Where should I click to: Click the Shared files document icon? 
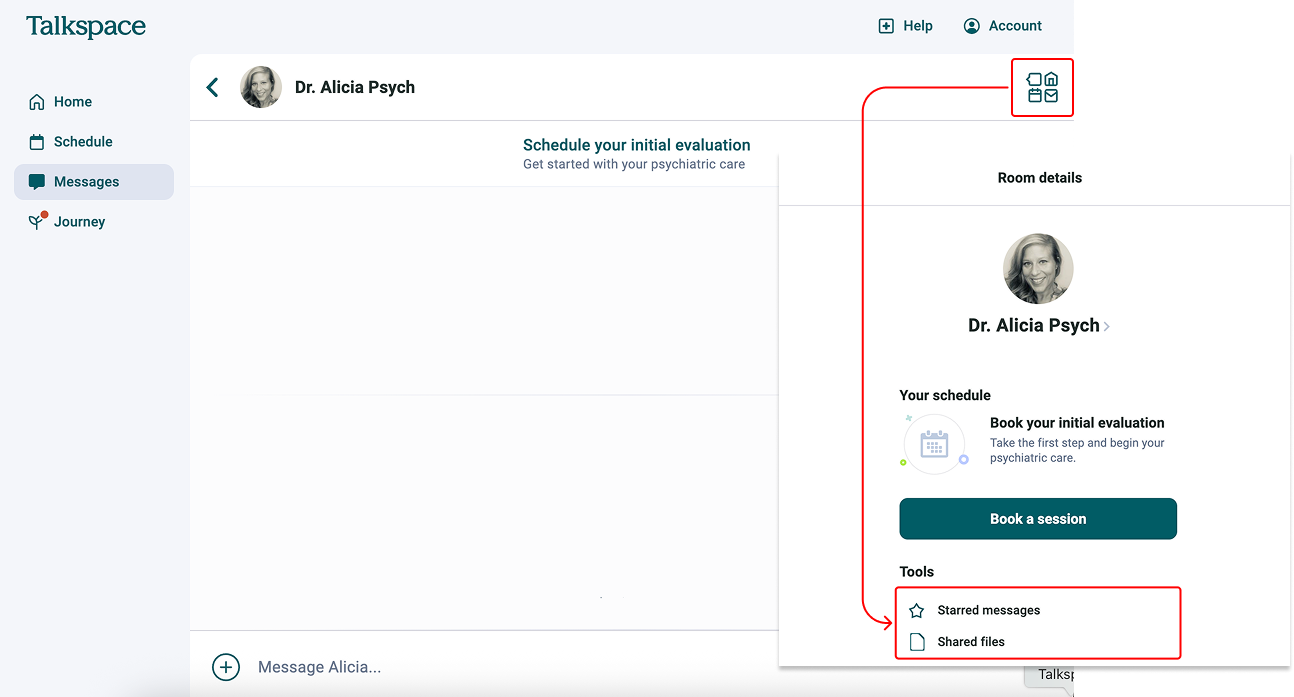coord(917,642)
